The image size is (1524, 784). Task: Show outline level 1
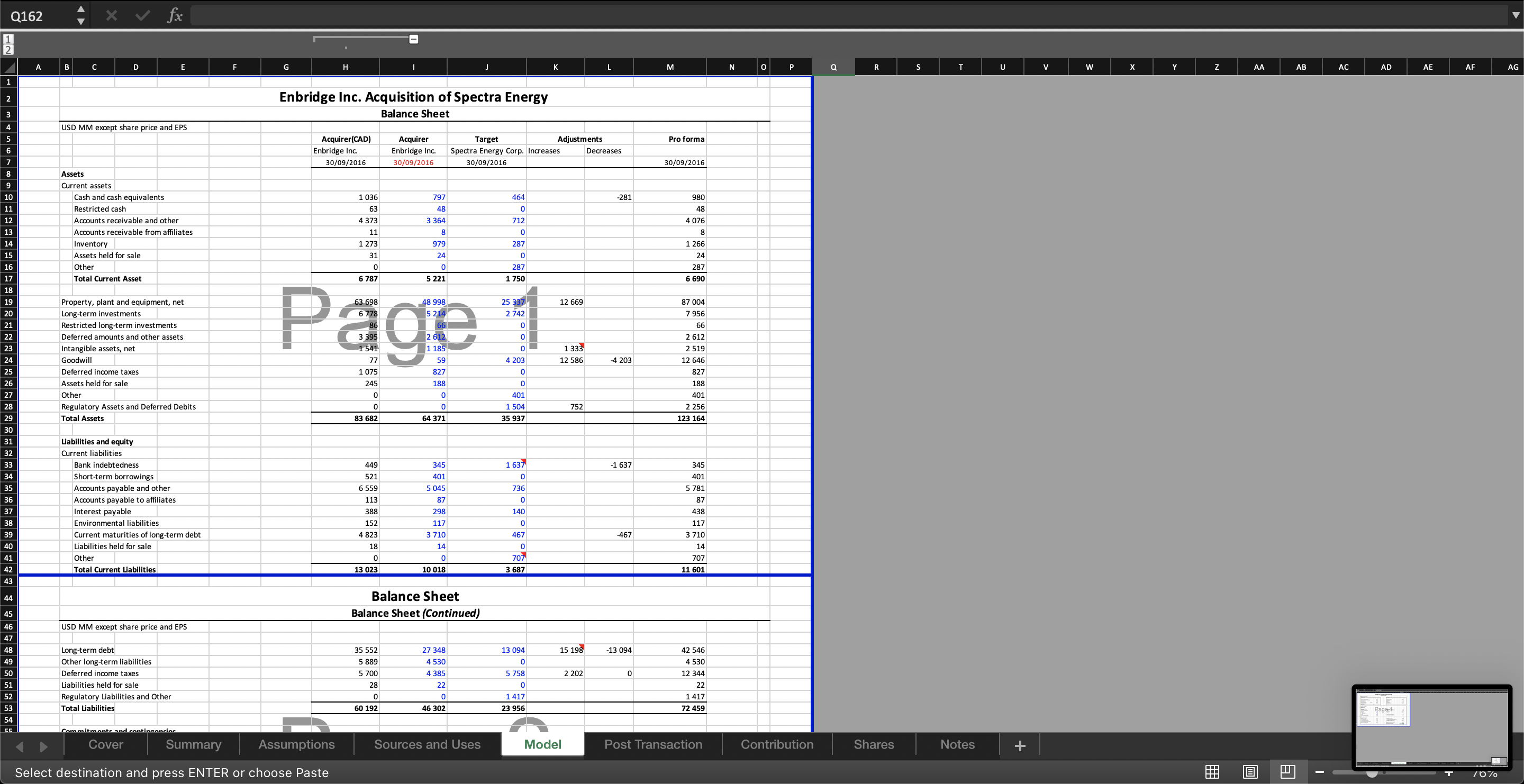pyautogui.click(x=8, y=39)
